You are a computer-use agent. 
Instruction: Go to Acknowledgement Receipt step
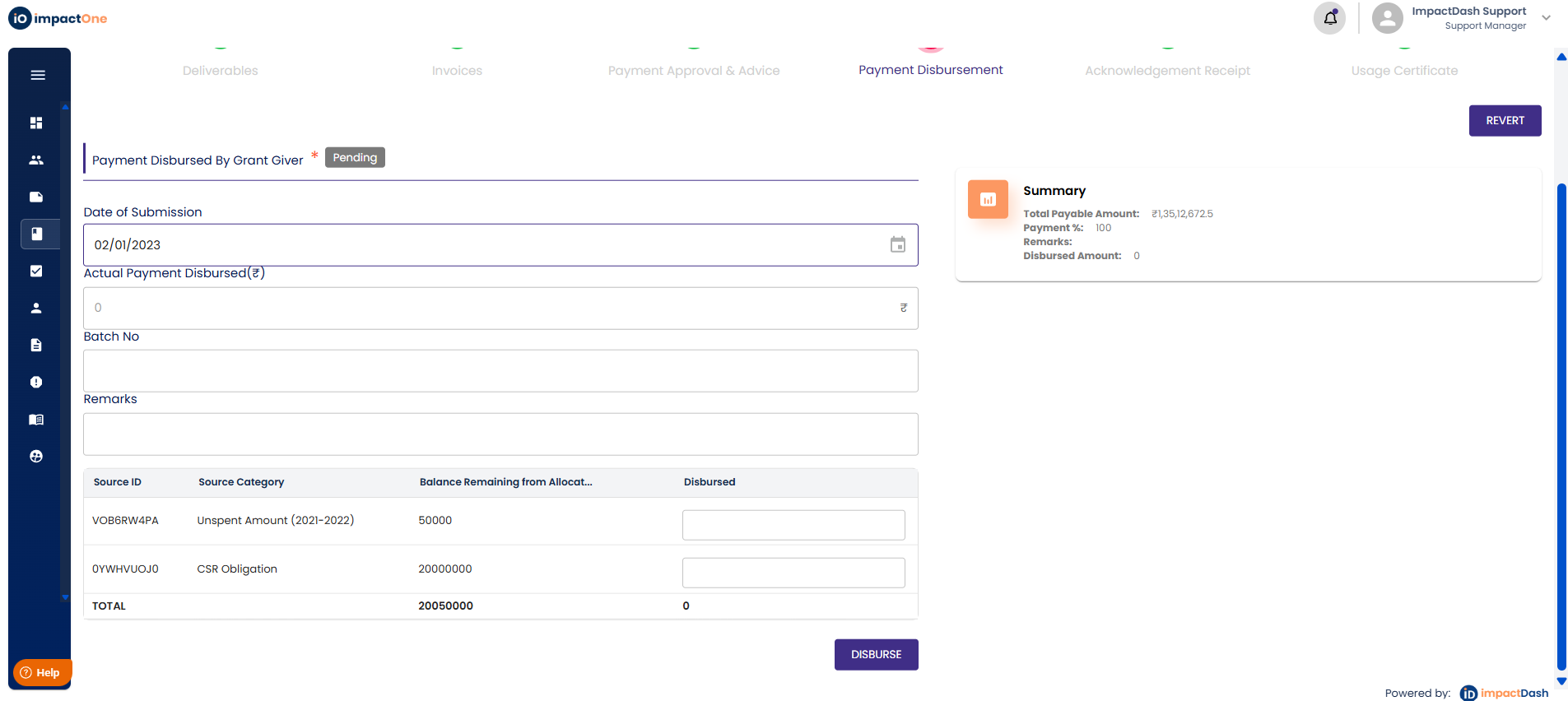(1167, 71)
